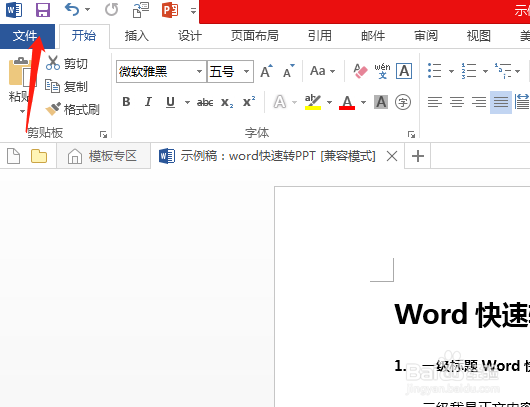The height and width of the screenshot is (407, 530).
Task: Apply yellow text highlight color
Action: coord(313,102)
